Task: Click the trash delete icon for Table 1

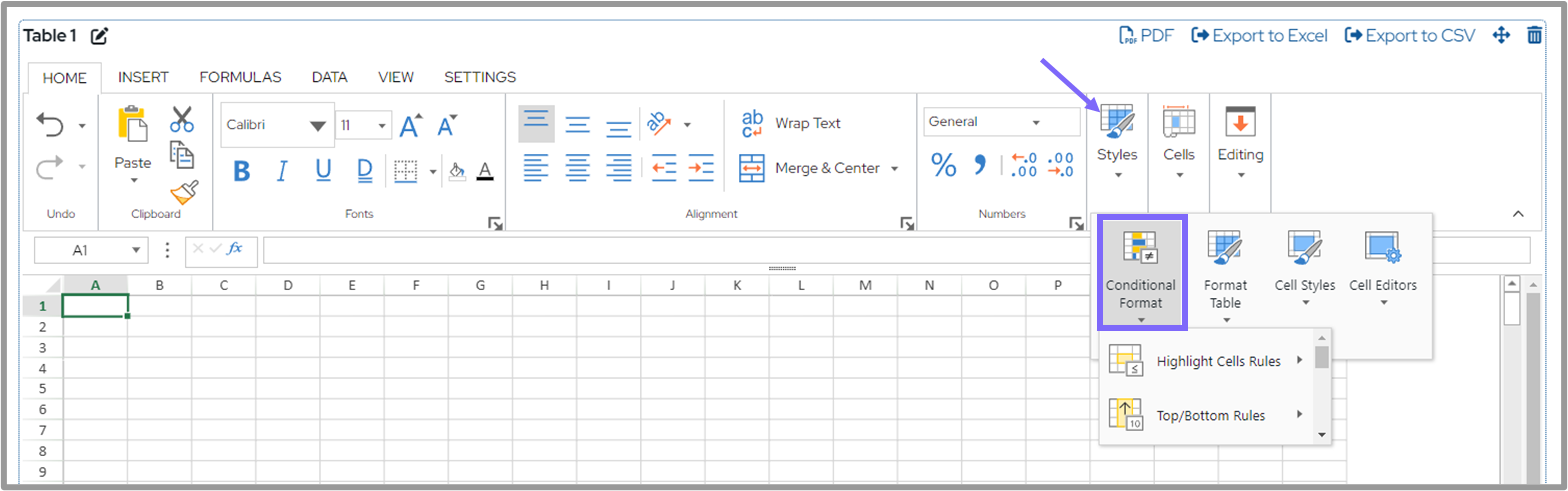Action: [1534, 36]
